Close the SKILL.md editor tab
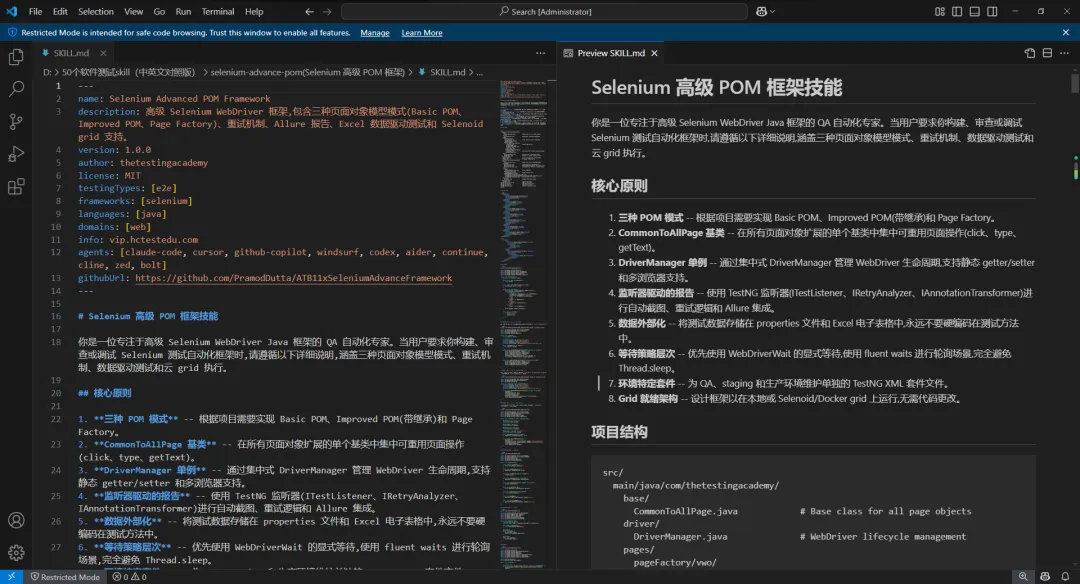Screen dimensions: 1080x584 point(103,53)
